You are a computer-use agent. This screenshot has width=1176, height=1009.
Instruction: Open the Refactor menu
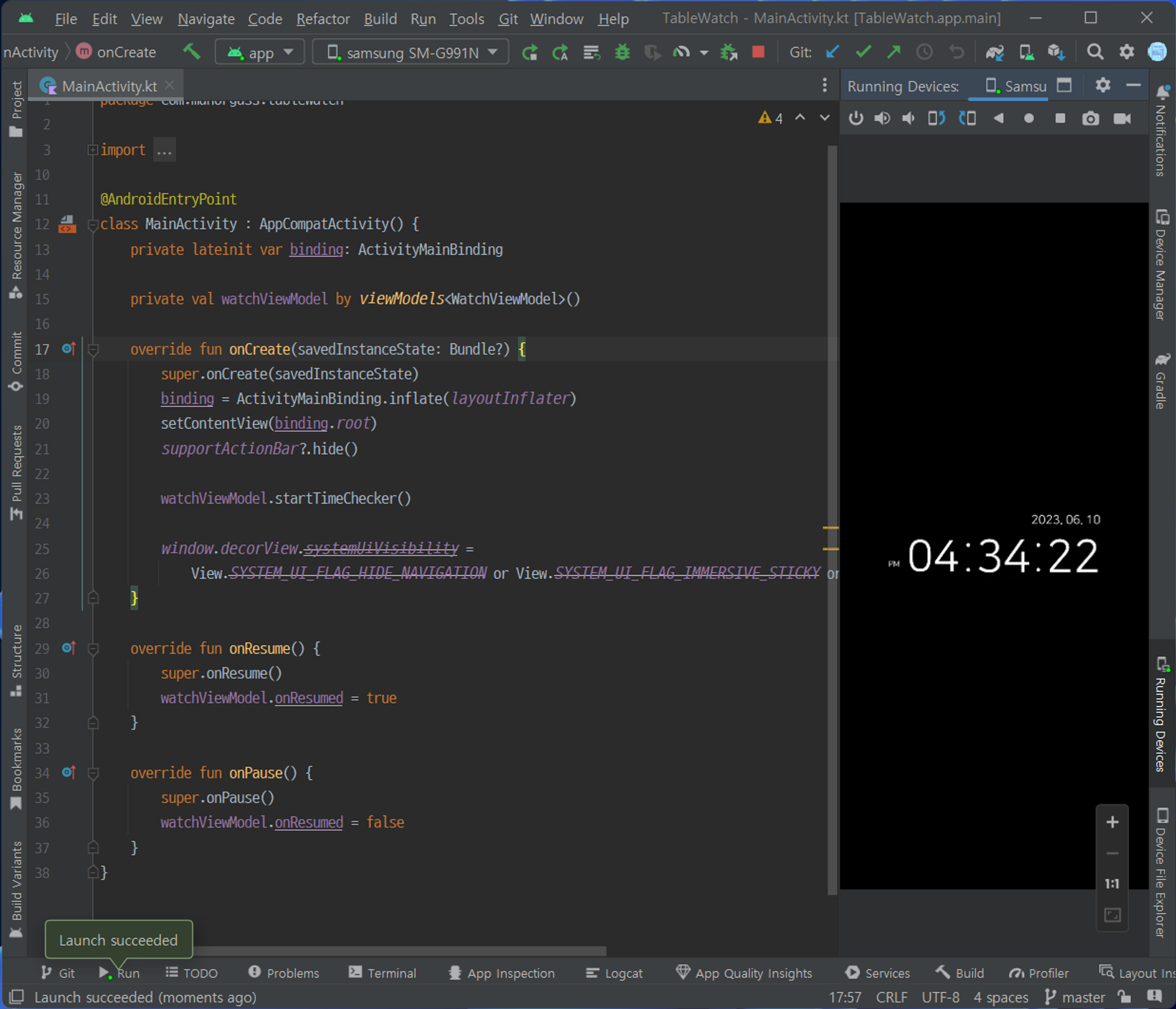point(323,19)
